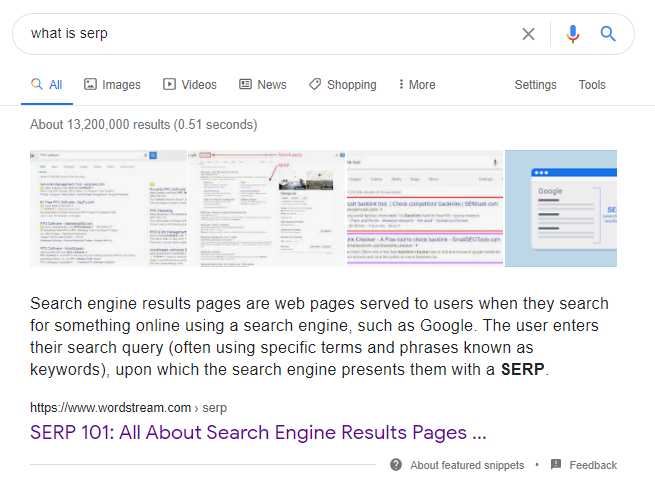Click the blue magnifying glass search icon

coord(608,34)
